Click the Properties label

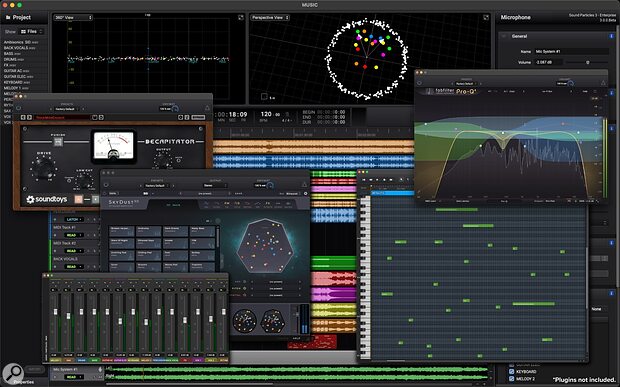point(24,382)
